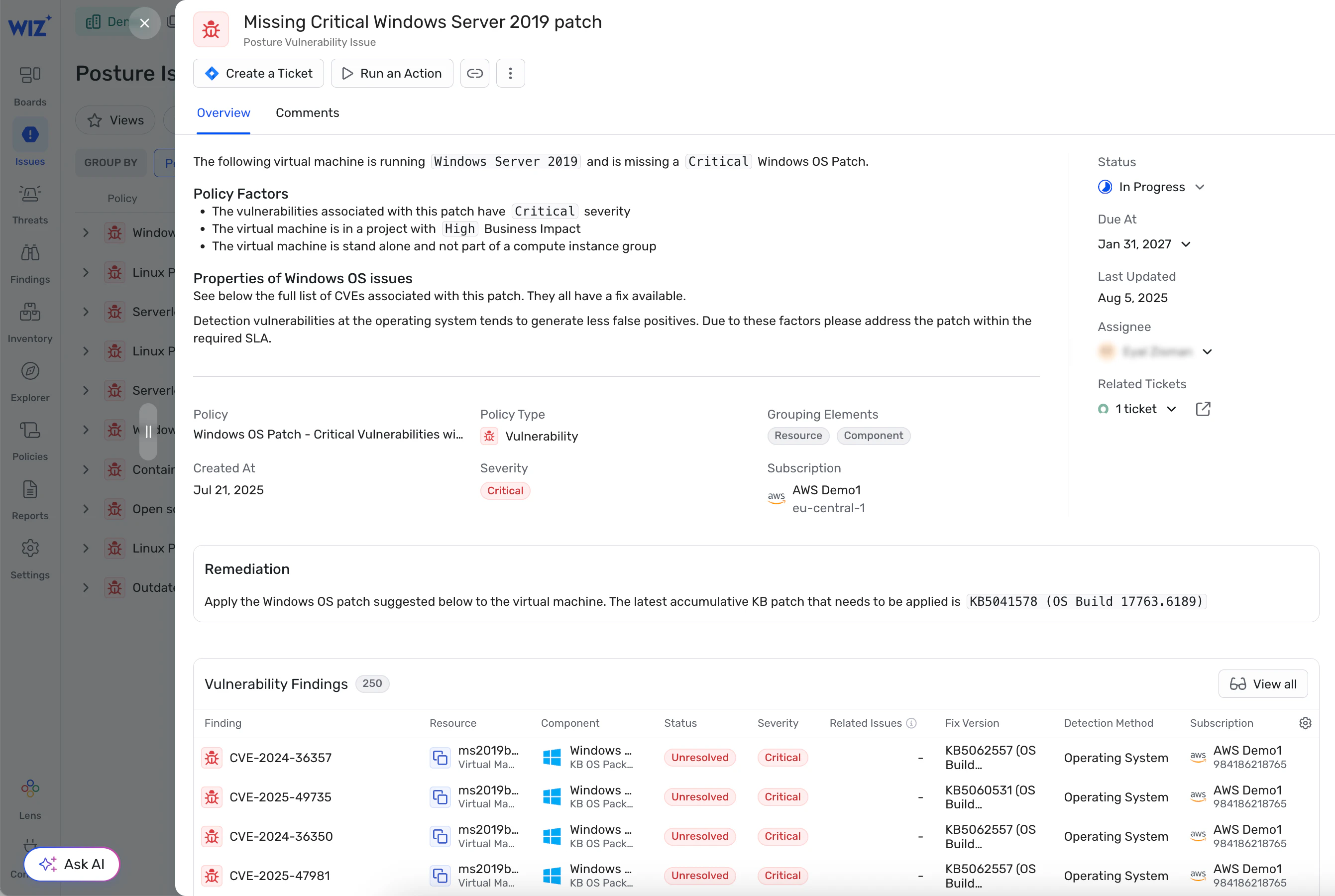The height and width of the screenshot is (896, 1335).
Task: Click Windows logo in CVE-2024-36350 row
Action: point(552,837)
